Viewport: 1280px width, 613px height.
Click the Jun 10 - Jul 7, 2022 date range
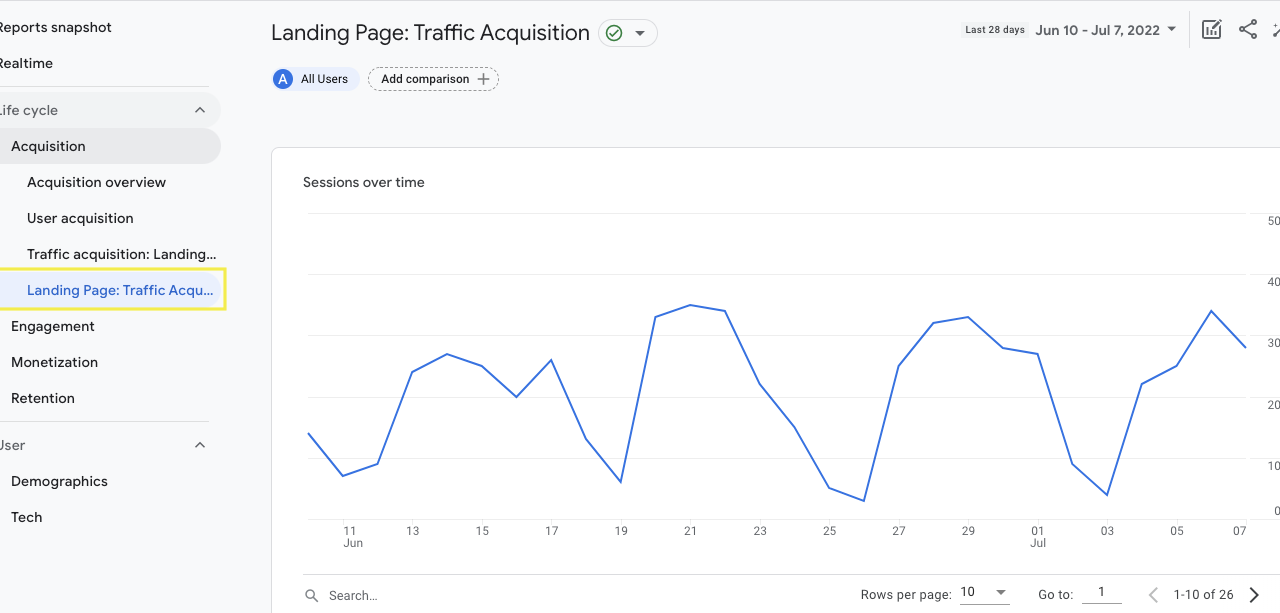[1098, 30]
